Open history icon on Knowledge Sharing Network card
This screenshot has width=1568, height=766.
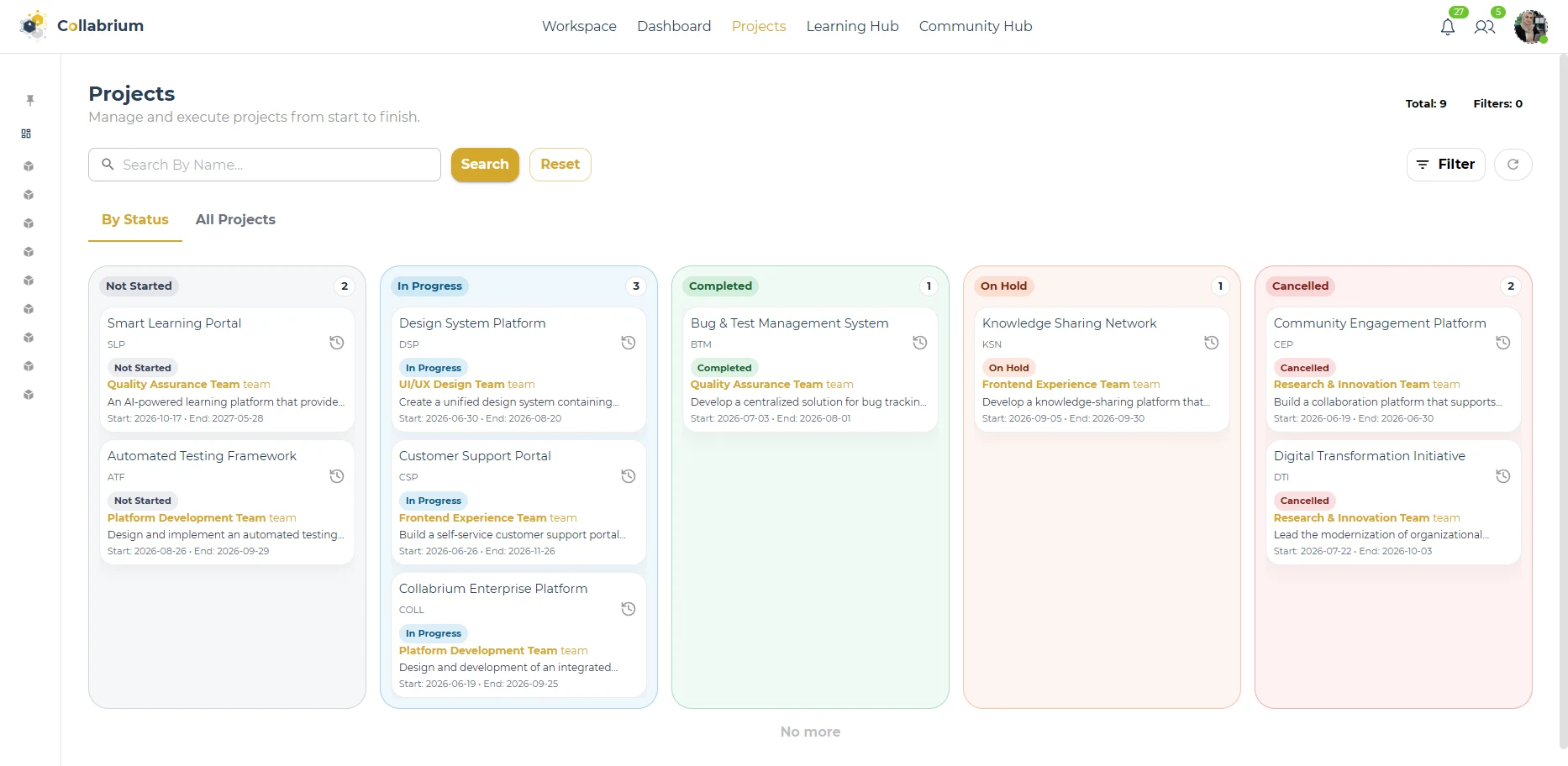point(1212,343)
